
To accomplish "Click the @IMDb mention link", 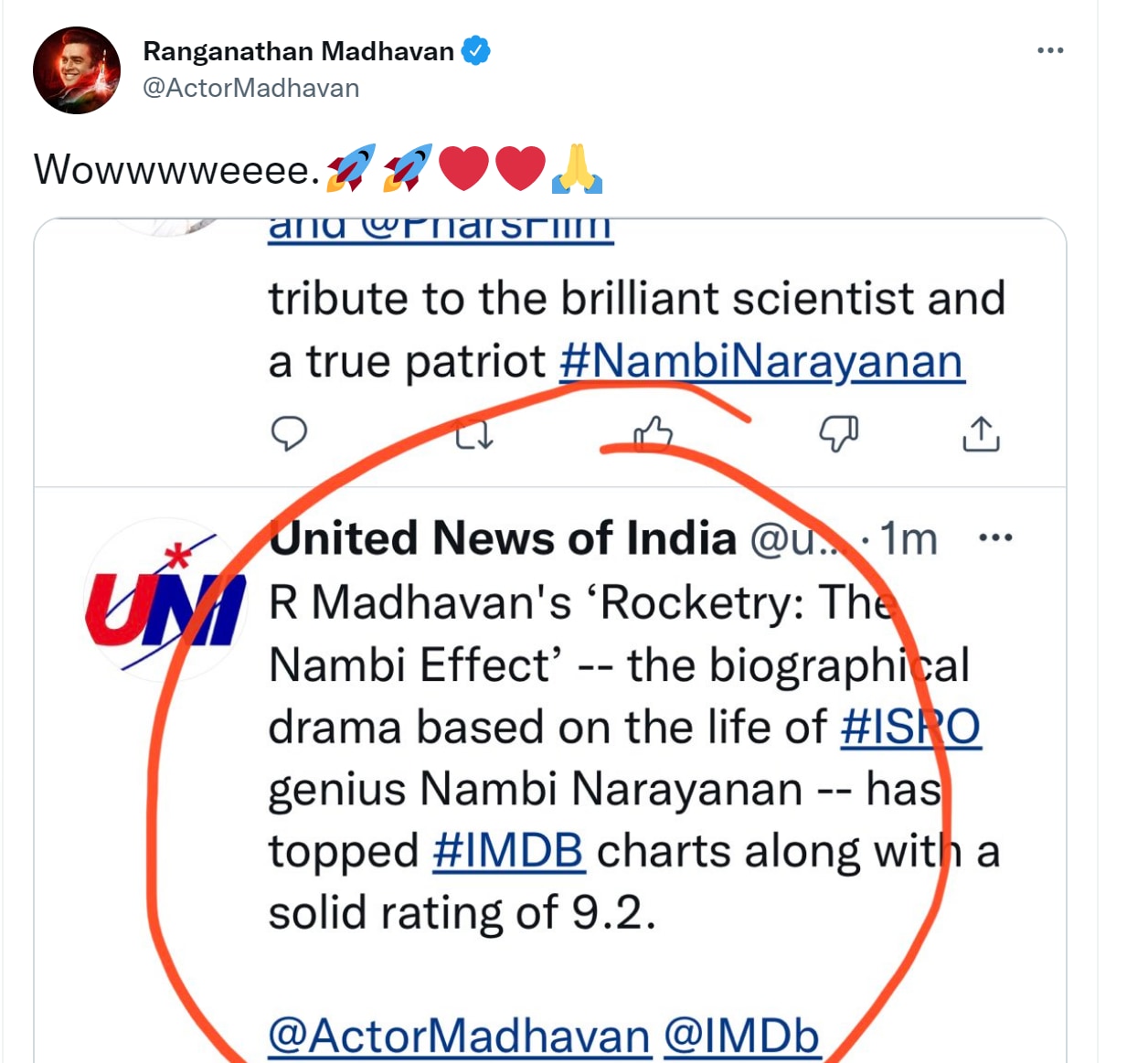I will click(741, 1036).
